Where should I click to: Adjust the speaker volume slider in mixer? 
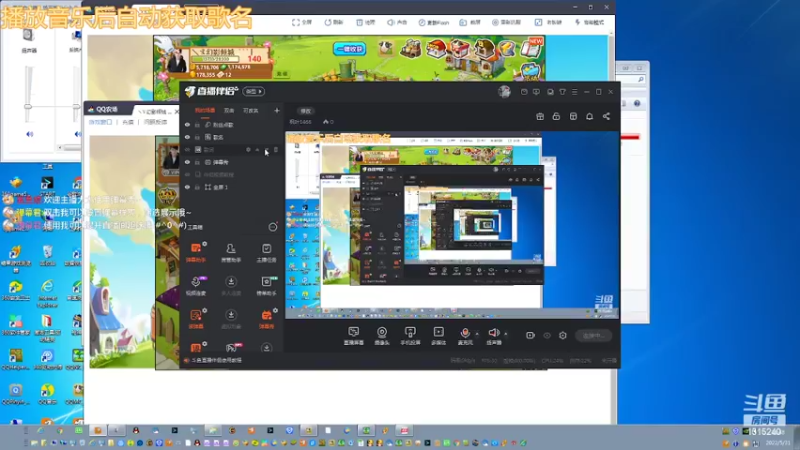pos(28,106)
